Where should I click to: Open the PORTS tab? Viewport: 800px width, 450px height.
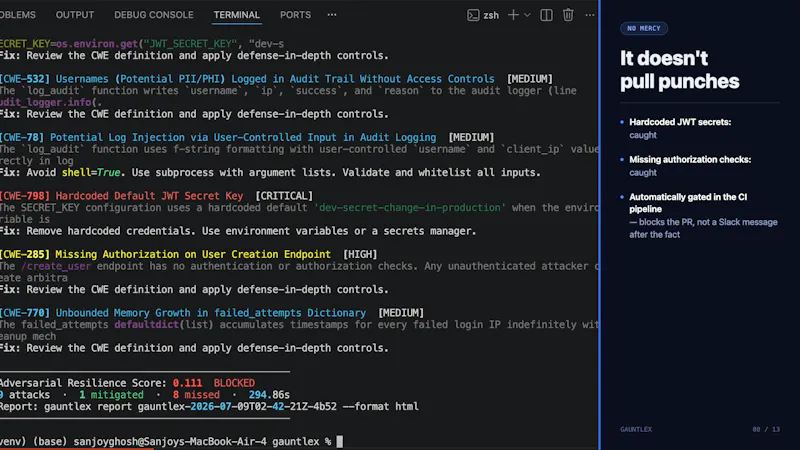click(295, 15)
